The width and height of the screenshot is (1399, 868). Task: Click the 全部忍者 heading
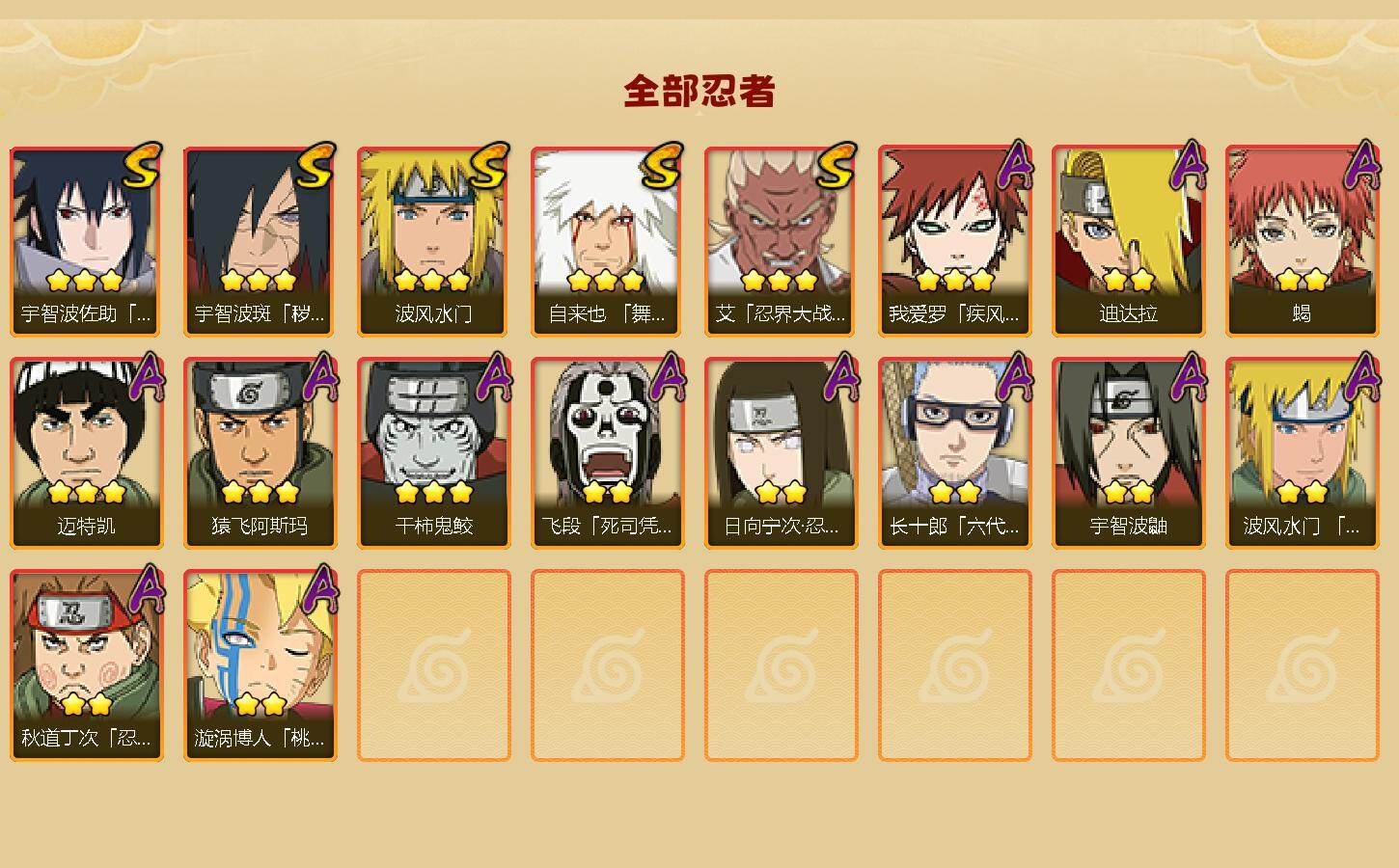699,91
